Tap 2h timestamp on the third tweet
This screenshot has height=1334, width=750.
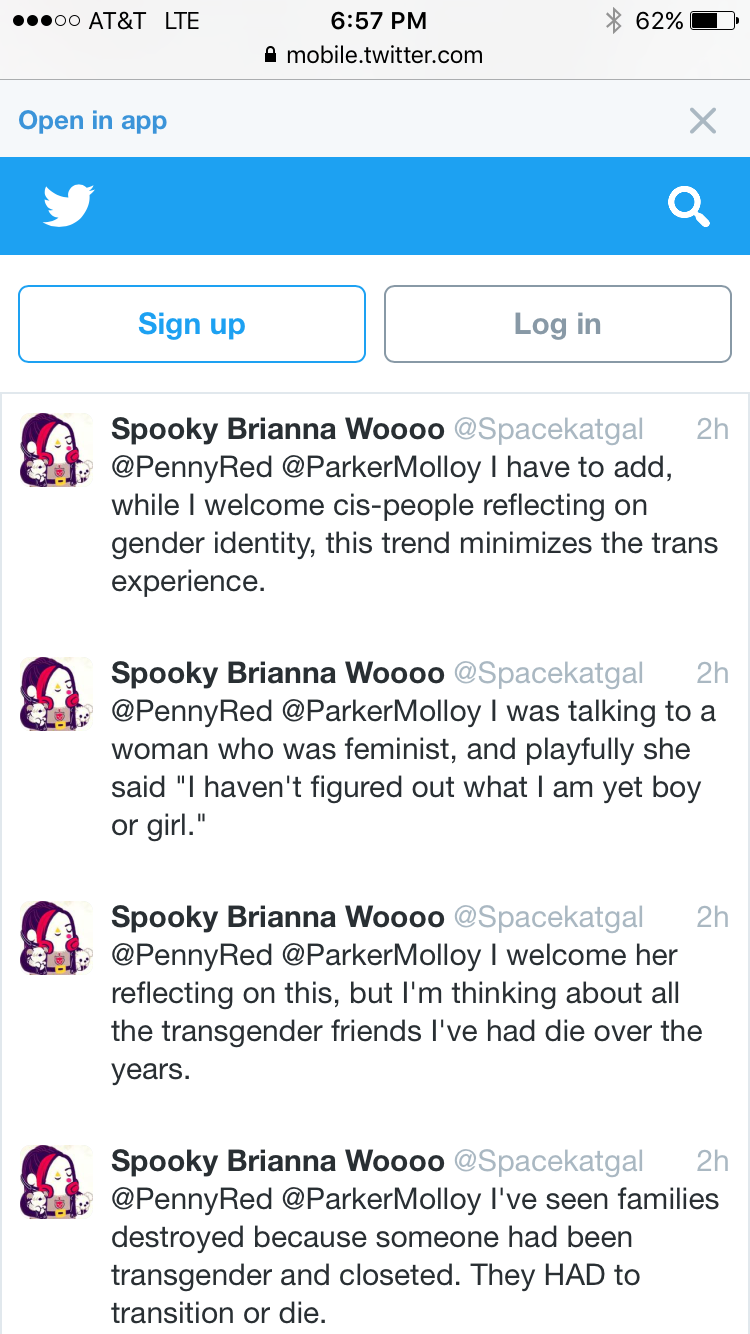coord(712,917)
